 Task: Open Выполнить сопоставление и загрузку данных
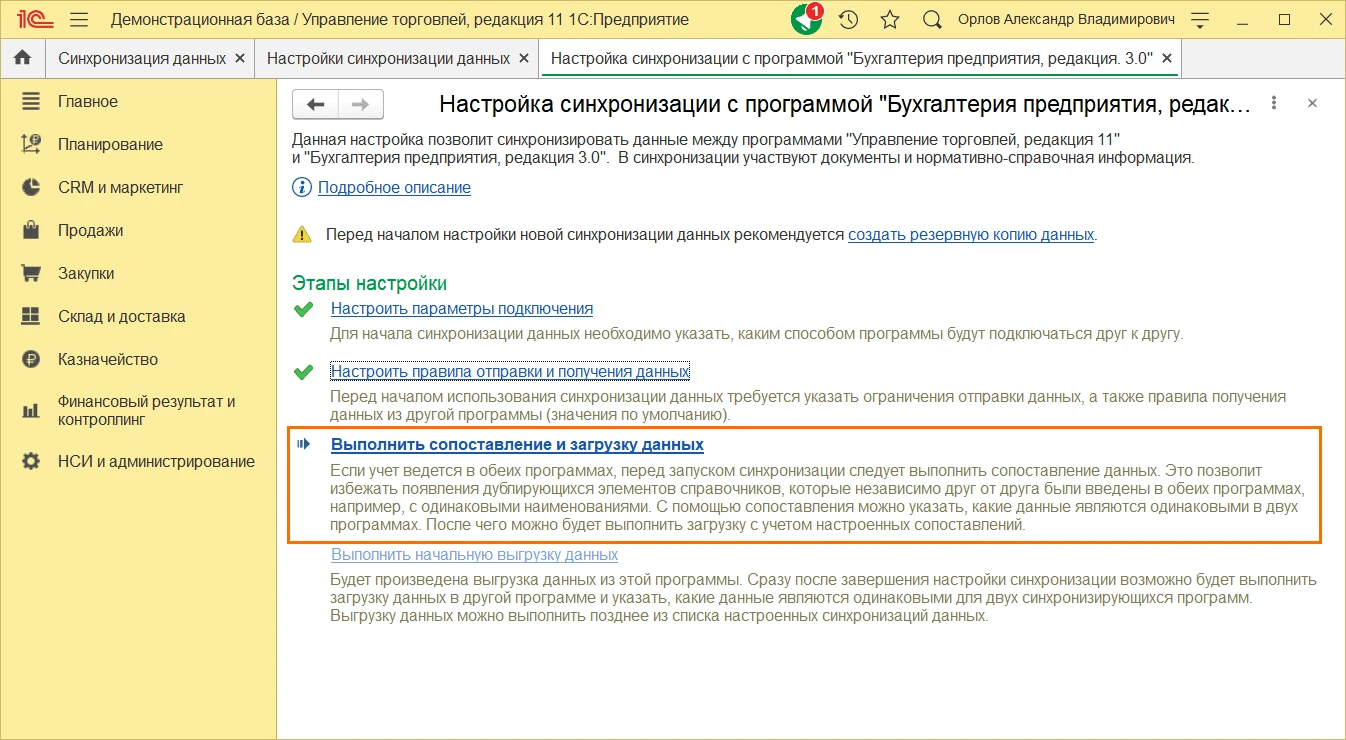pos(517,444)
